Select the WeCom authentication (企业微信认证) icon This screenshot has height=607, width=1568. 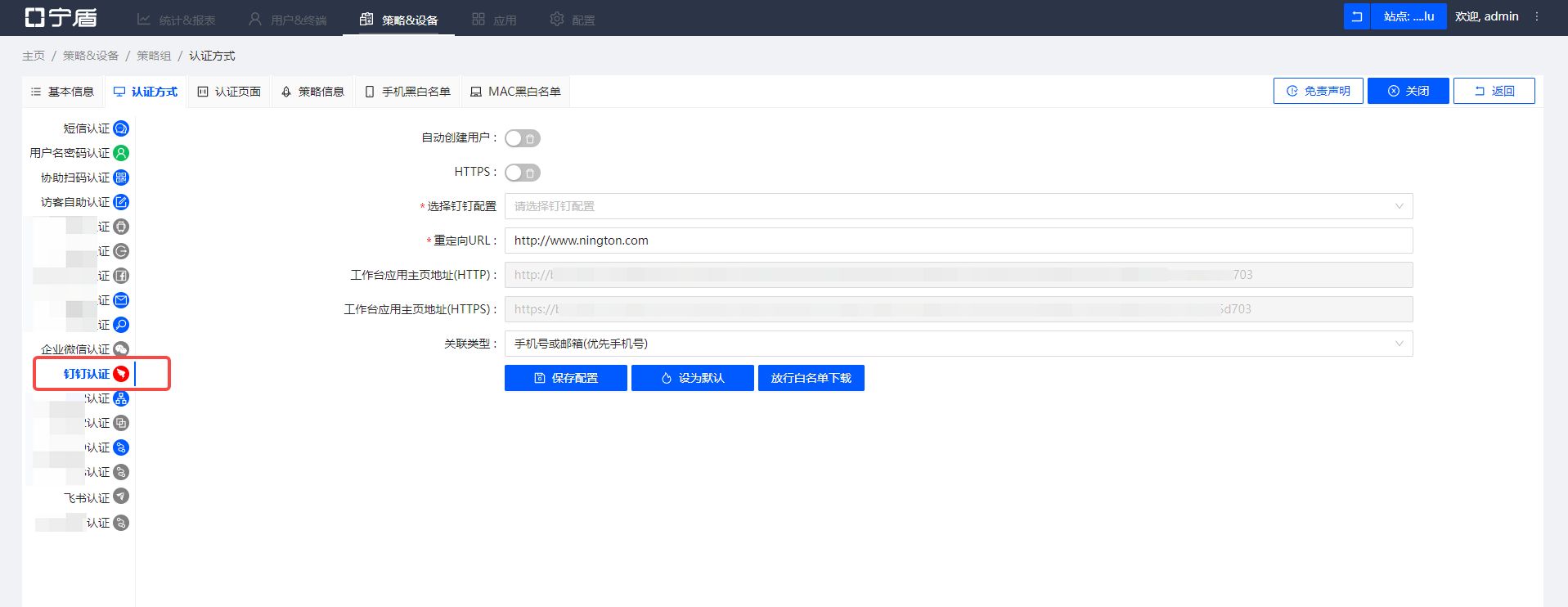point(121,349)
